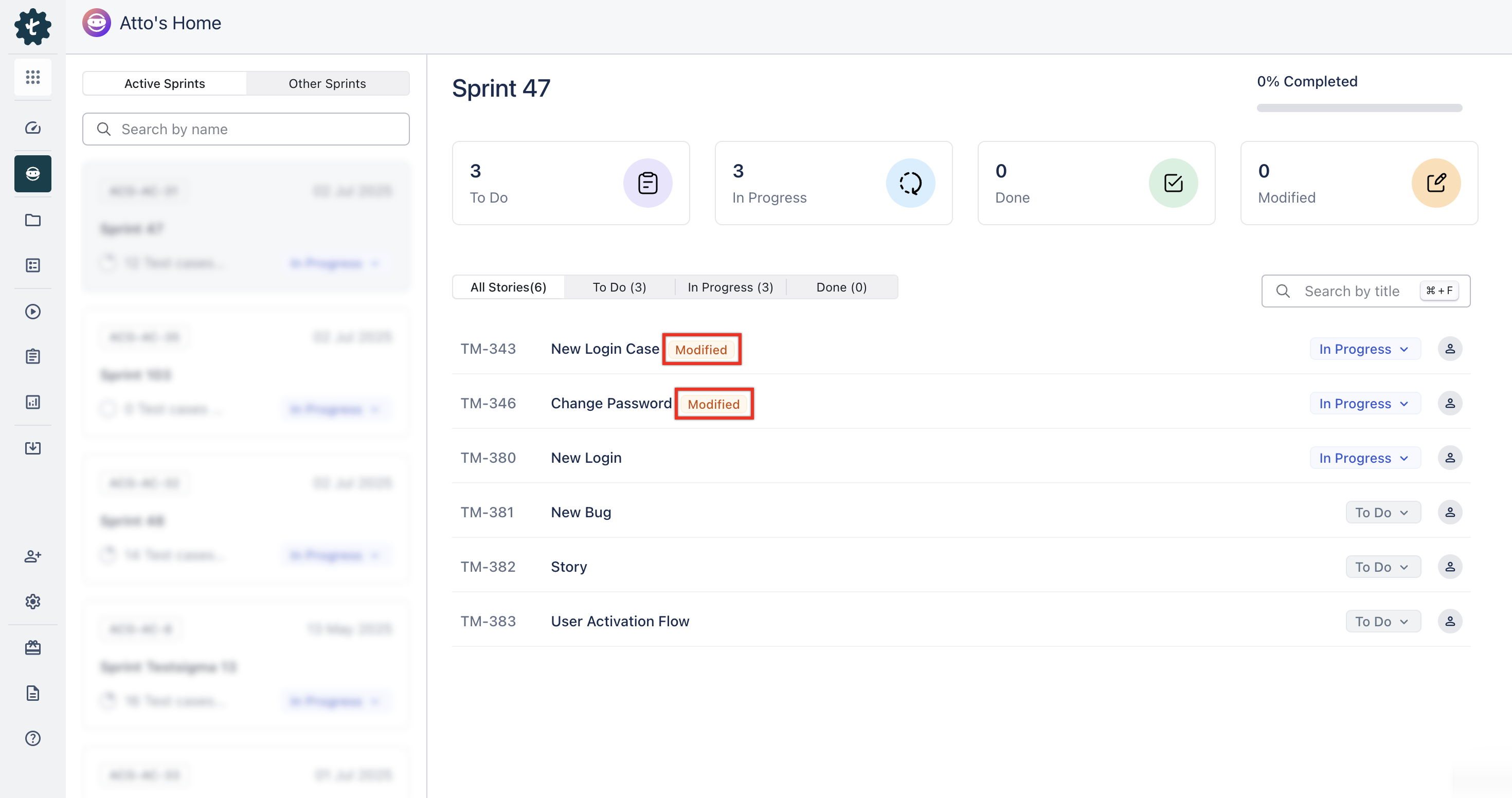The image size is (1512, 798).
Task: Open the settings gear sidebar icon
Action: pos(33,602)
